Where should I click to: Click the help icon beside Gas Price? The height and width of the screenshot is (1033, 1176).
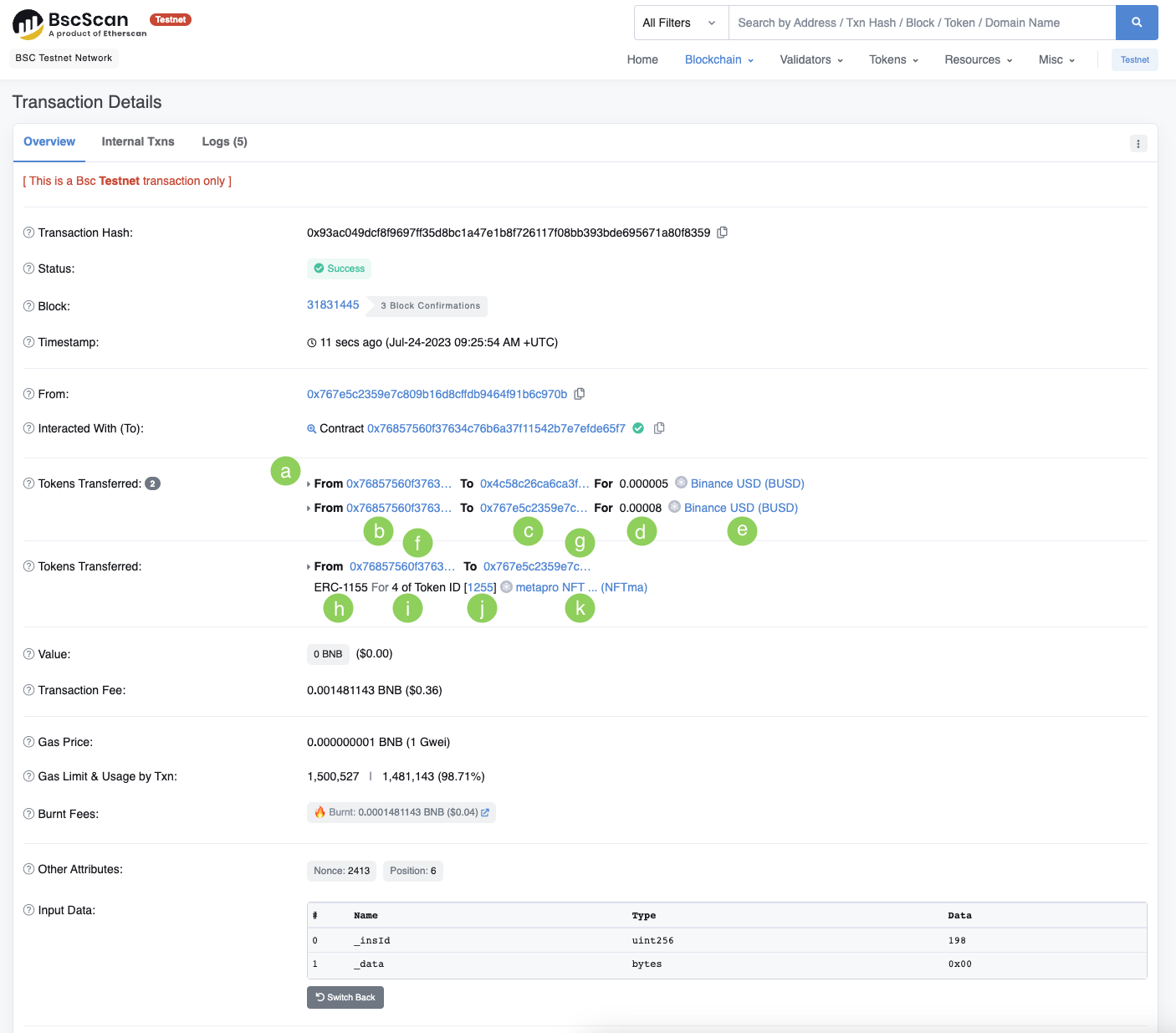28,742
